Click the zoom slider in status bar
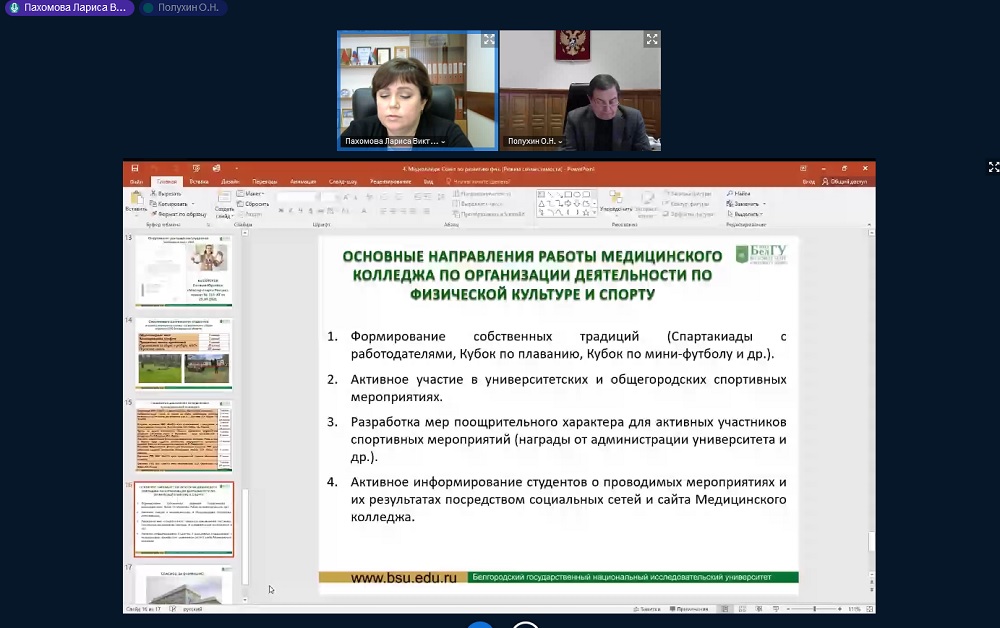The width and height of the screenshot is (1000, 628). [x=813, y=609]
